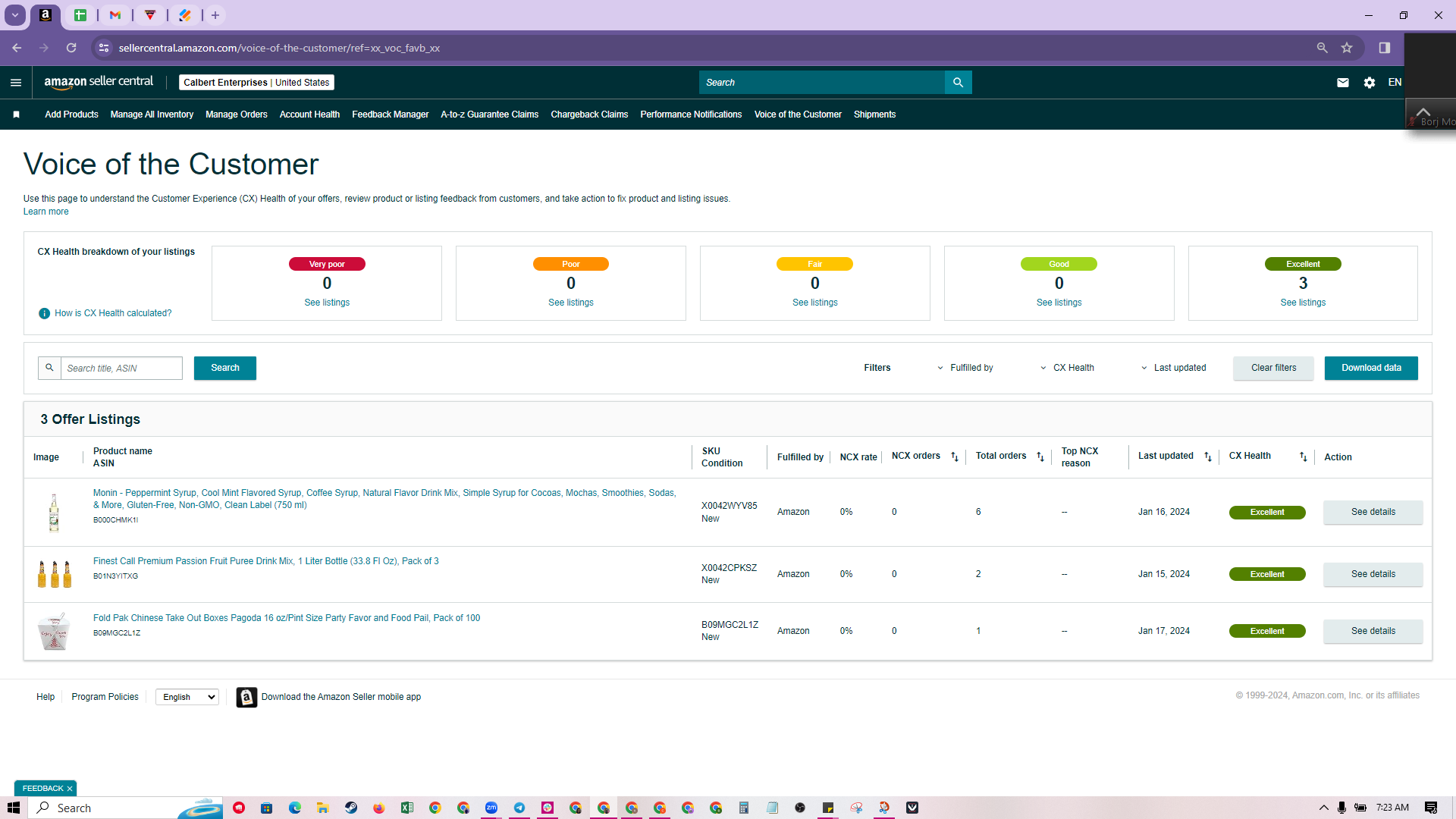Click the header Search input field

822,83
